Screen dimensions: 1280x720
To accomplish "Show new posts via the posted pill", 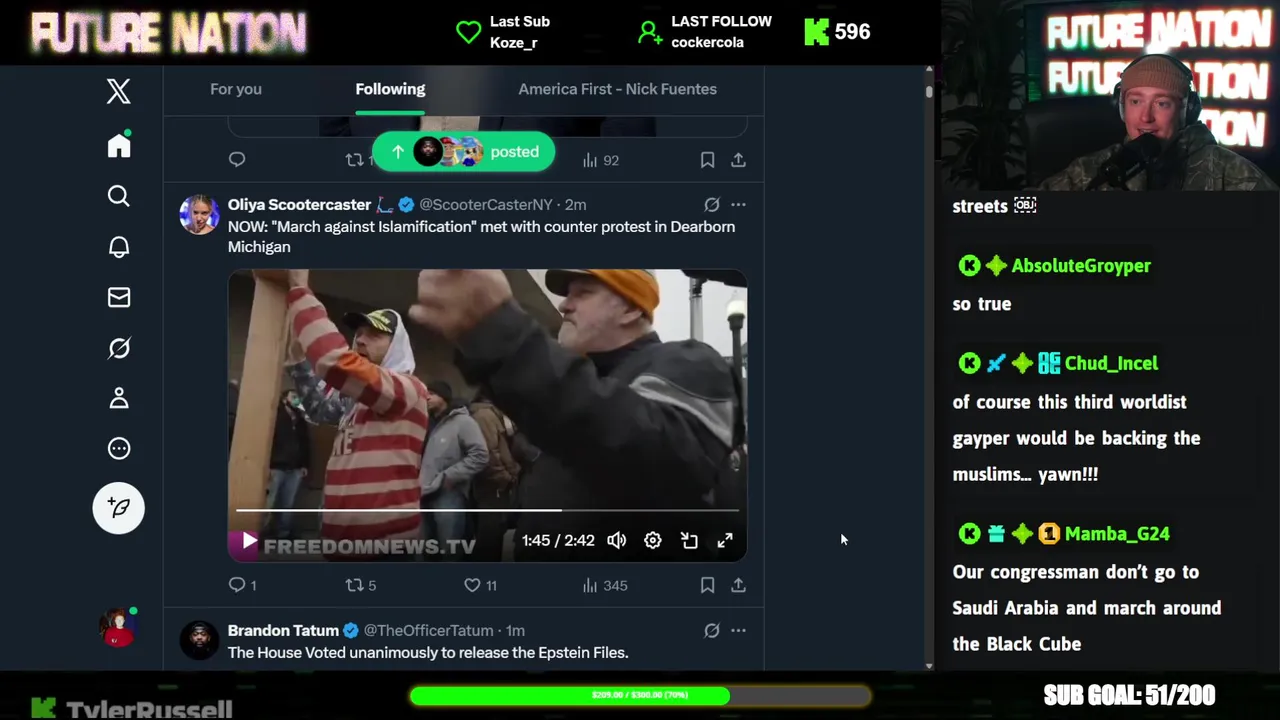I will (463, 151).
